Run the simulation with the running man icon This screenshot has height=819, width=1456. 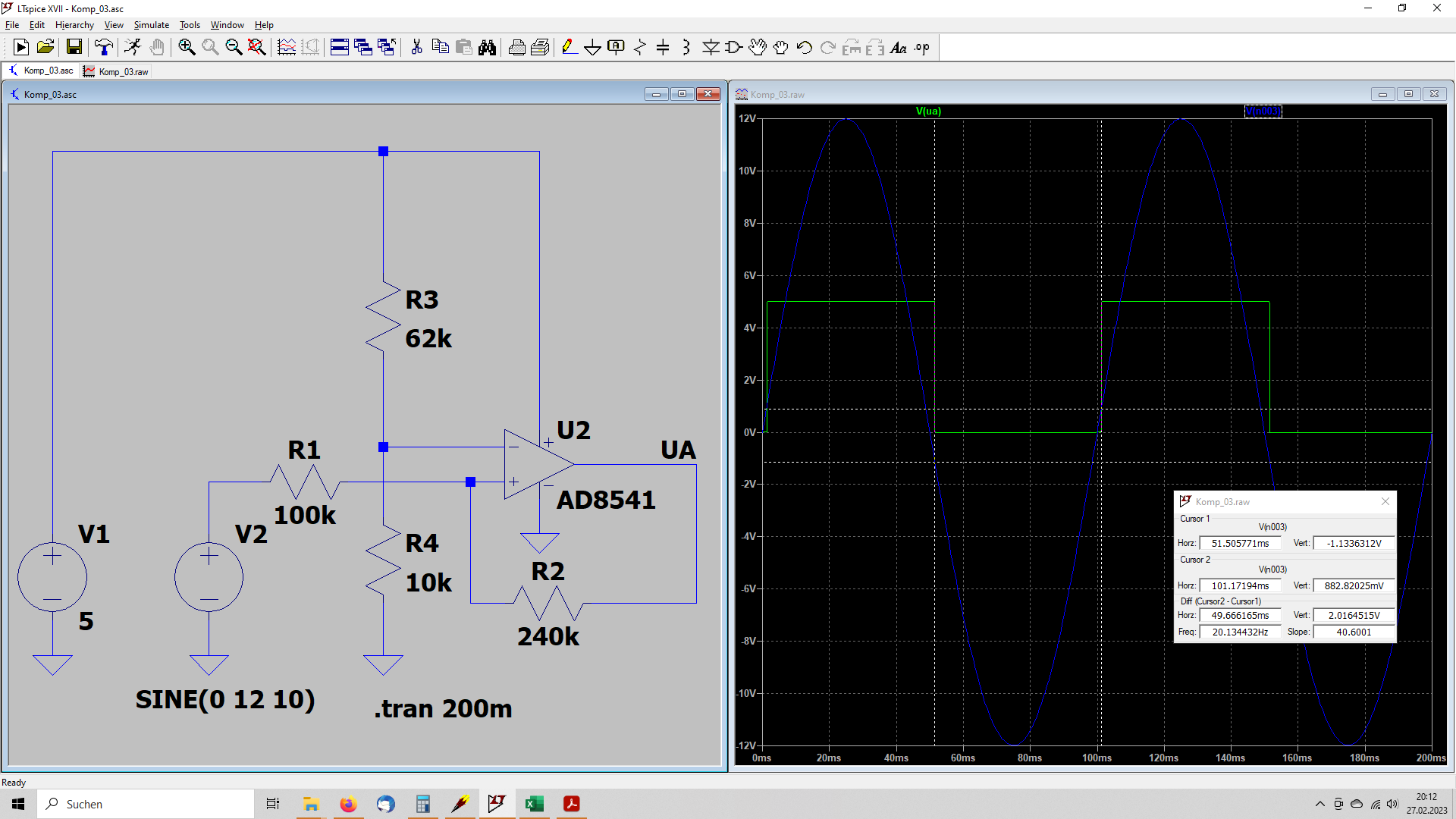pyautogui.click(x=133, y=48)
